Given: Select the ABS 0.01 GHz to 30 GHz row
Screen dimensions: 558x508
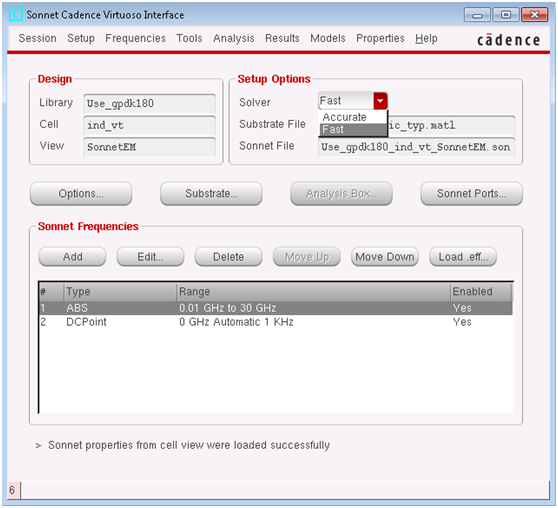Looking at the screenshot, I should pos(276,308).
